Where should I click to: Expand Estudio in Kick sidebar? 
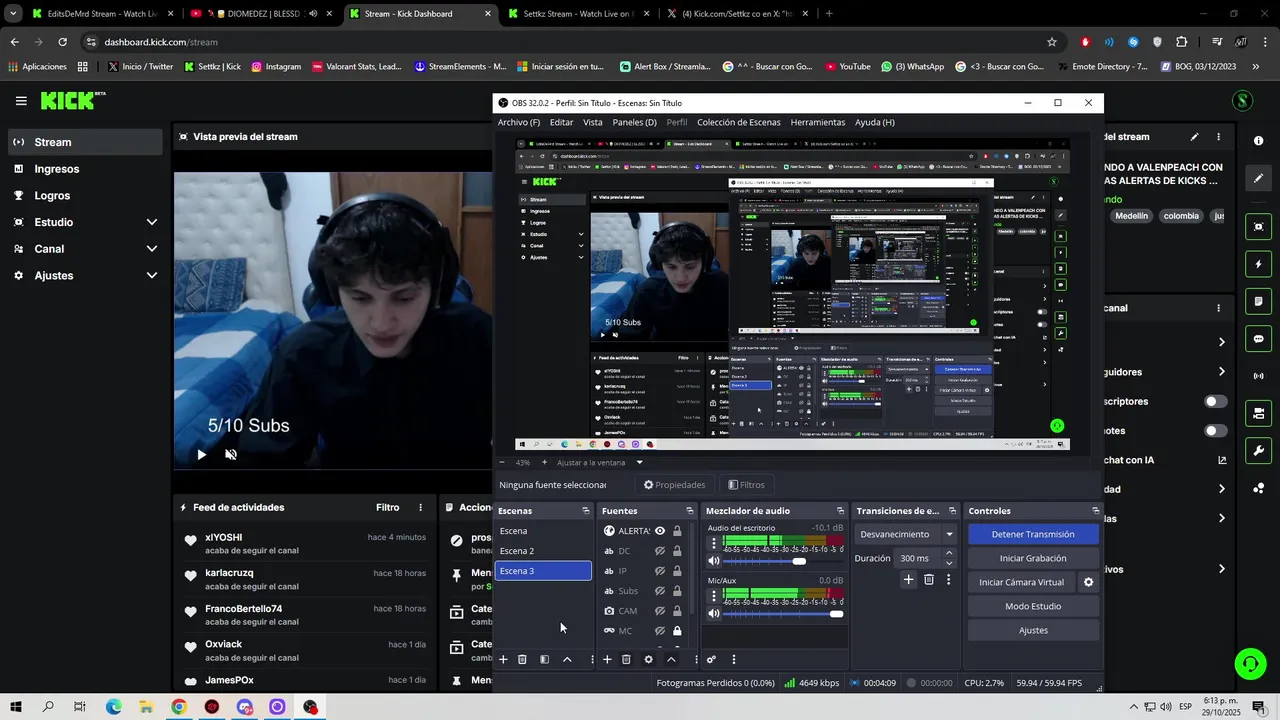point(152,222)
